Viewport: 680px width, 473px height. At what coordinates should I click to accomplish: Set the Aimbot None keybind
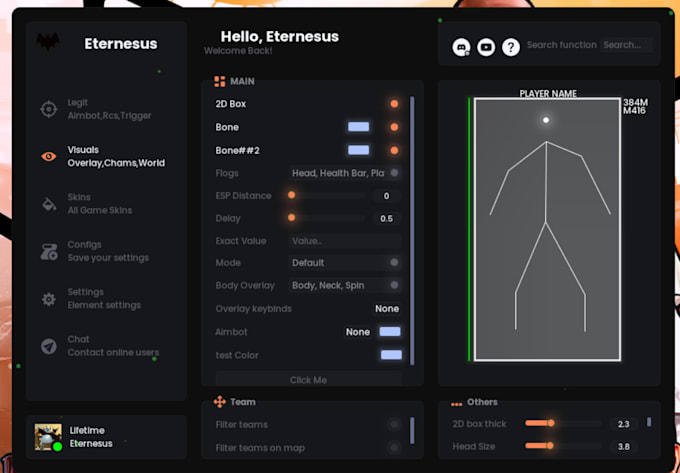358,332
